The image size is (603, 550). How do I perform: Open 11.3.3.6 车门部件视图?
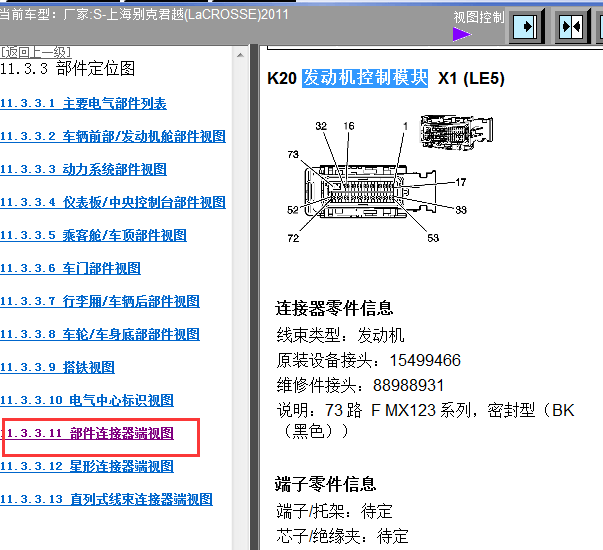pyautogui.click(x=70, y=268)
